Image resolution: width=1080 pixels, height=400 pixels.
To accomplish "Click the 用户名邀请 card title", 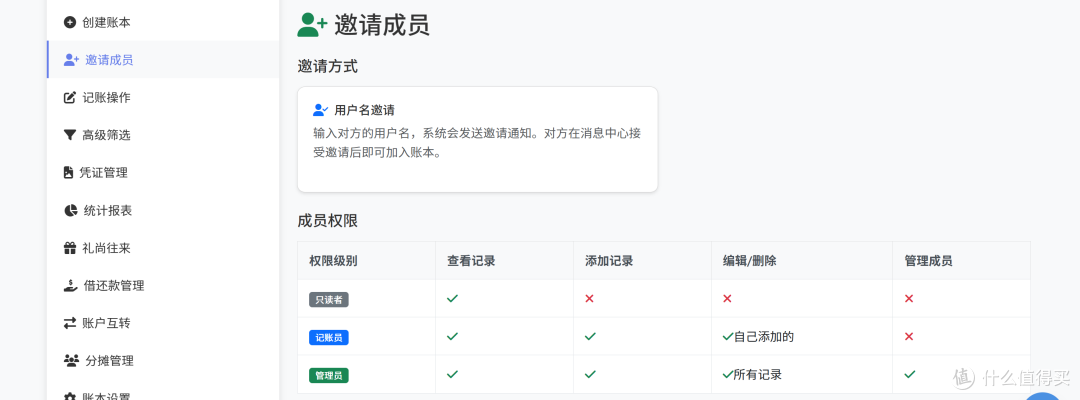I will click(x=364, y=110).
